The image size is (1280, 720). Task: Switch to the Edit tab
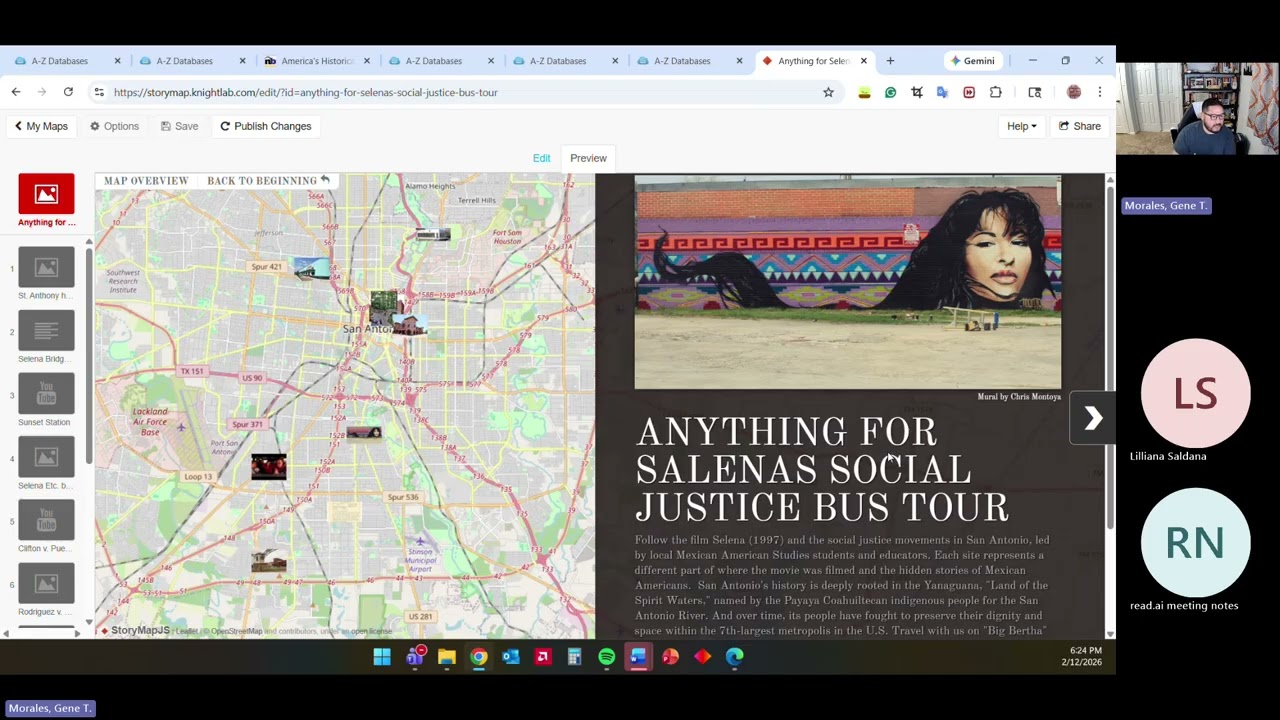click(541, 158)
